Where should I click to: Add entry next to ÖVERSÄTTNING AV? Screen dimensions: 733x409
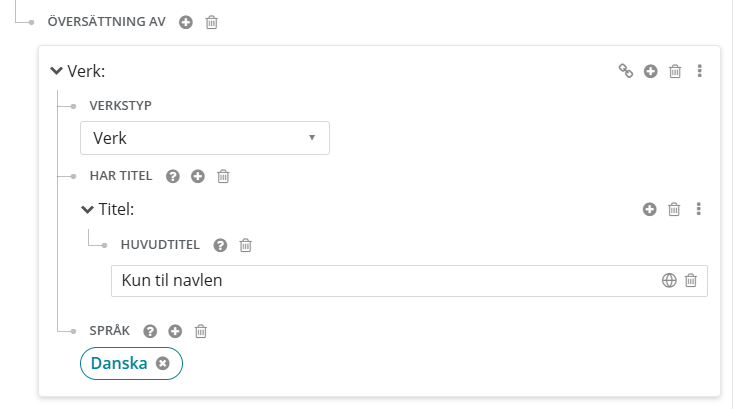tap(186, 22)
